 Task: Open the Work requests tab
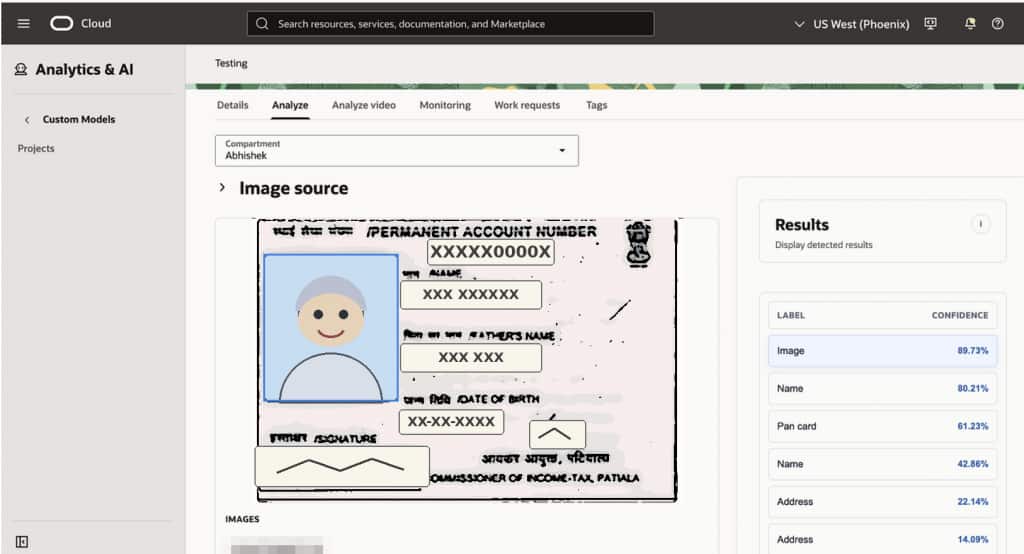[x=527, y=105]
